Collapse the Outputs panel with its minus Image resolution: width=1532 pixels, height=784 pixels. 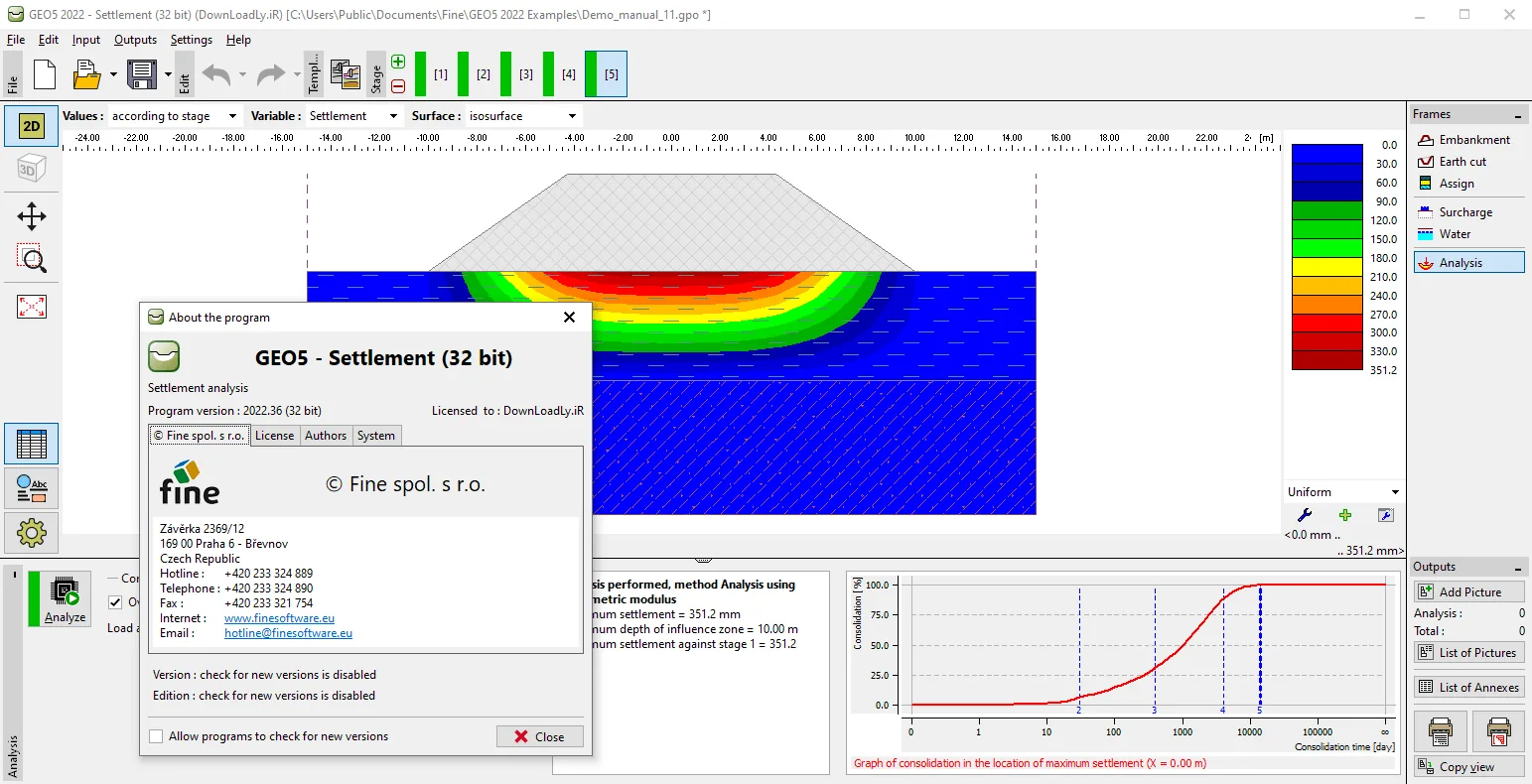[1518, 568]
